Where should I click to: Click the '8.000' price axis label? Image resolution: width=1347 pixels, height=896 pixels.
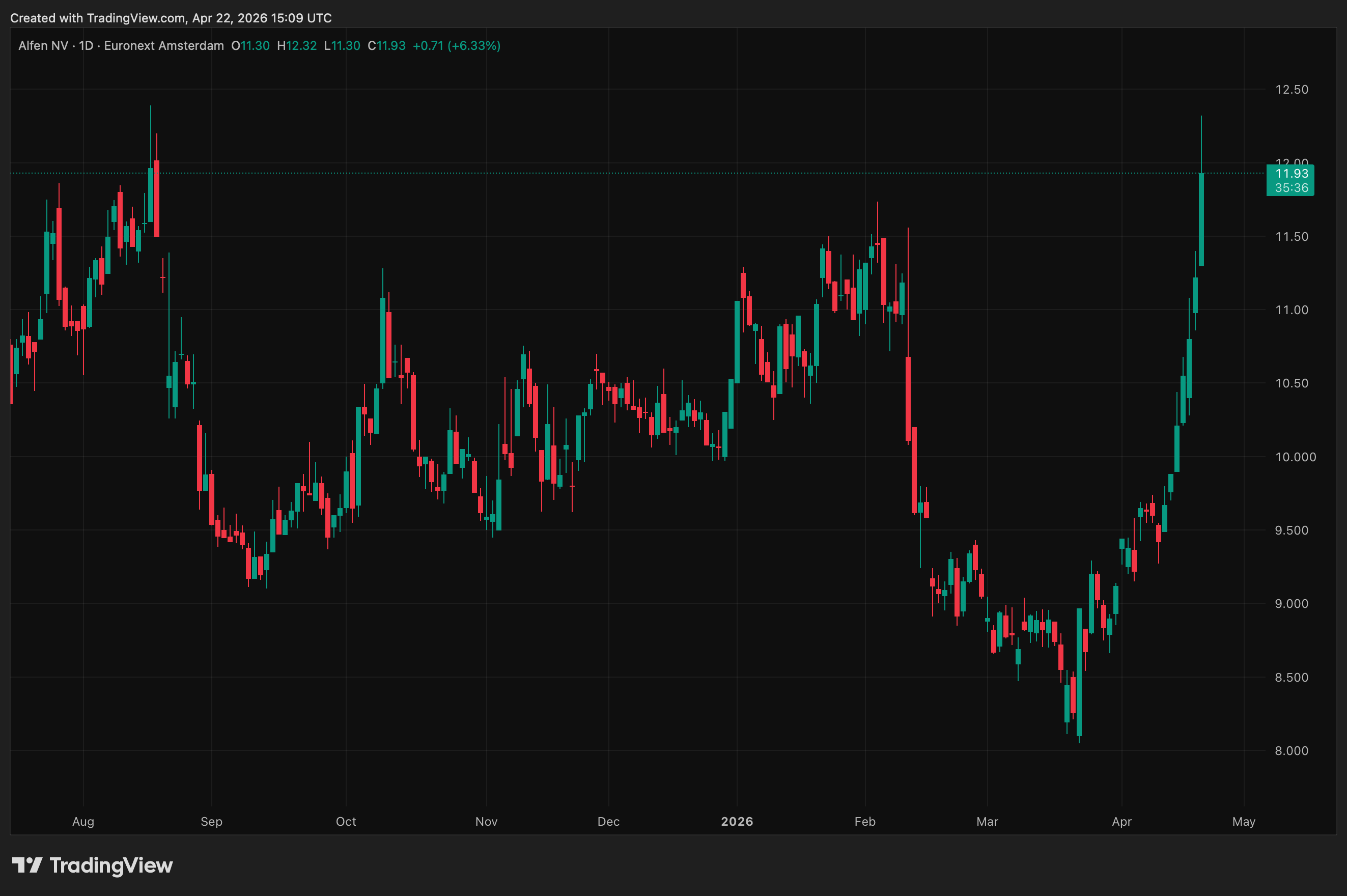click(1292, 751)
